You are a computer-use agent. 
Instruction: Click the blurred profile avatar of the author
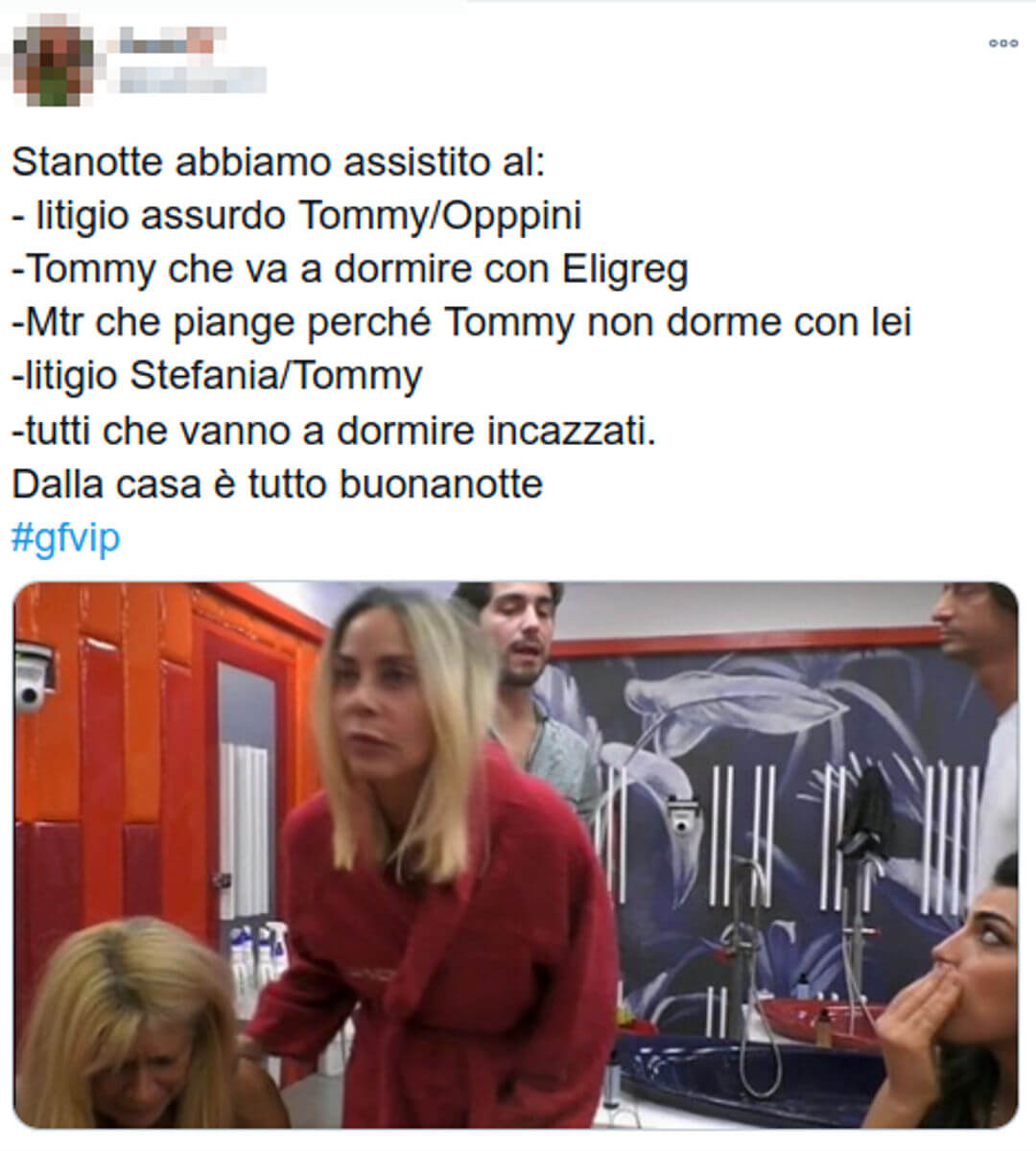[x=54, y=59]
